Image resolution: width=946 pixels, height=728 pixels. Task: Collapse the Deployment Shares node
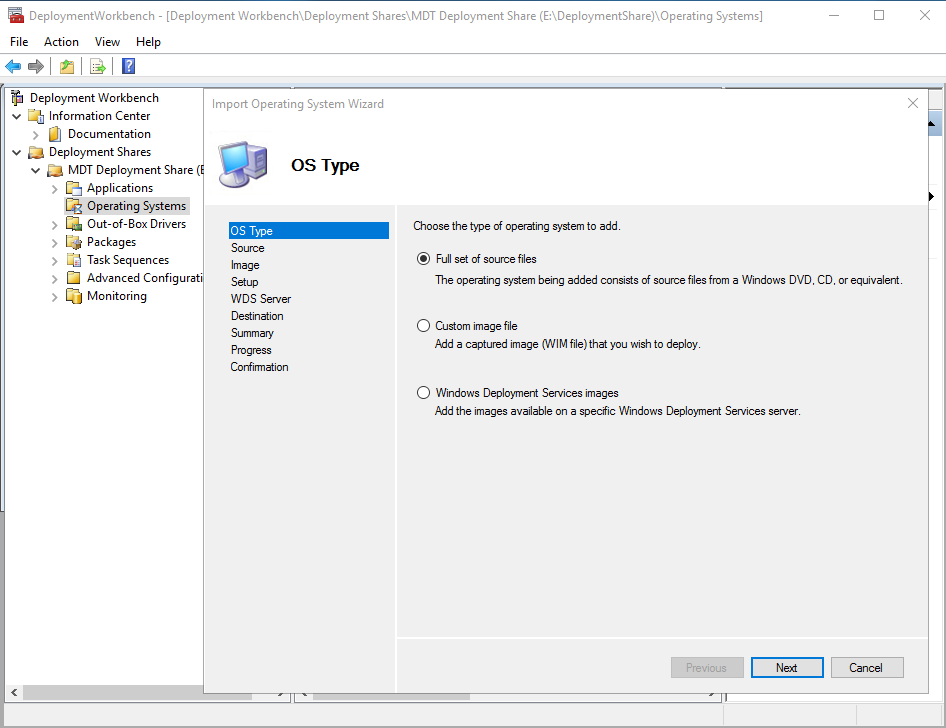pyautogui.click(x=16, y=153)
